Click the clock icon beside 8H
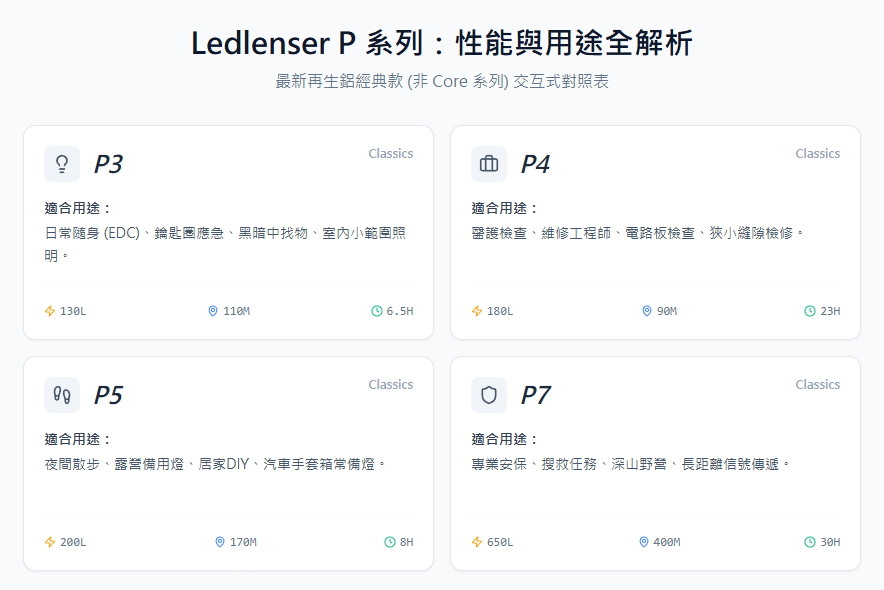Image resolution: width=884 pixels, height=590 pixels. (x=390, y=542)
